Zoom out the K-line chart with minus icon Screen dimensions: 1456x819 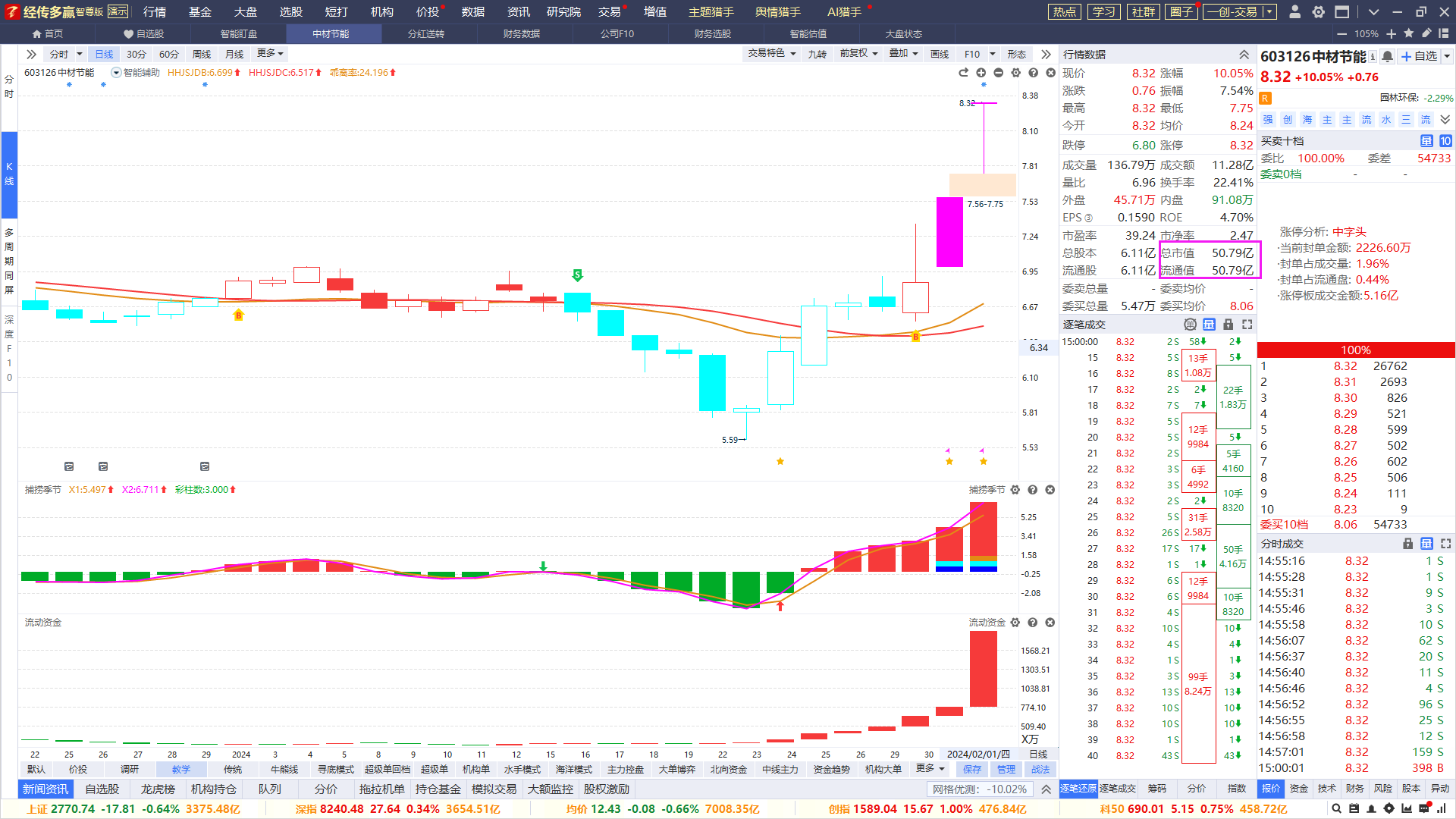tap(999, 73)
